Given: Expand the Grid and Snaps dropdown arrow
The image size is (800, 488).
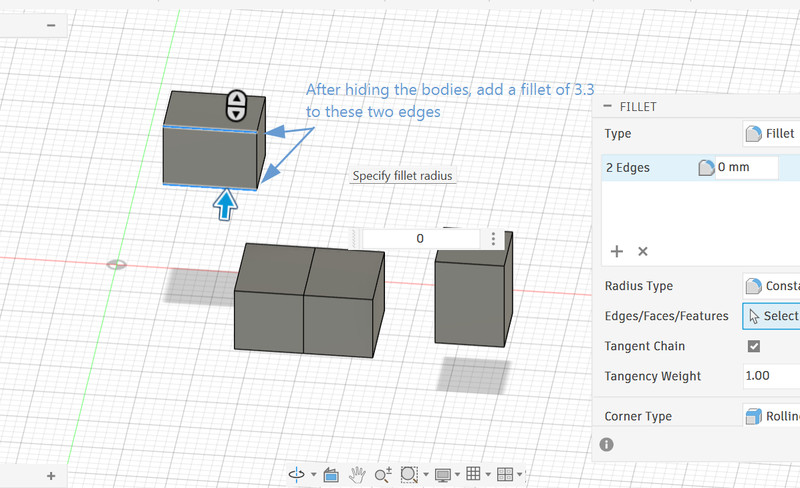Looking at the screenshot, I should point(488,475).
